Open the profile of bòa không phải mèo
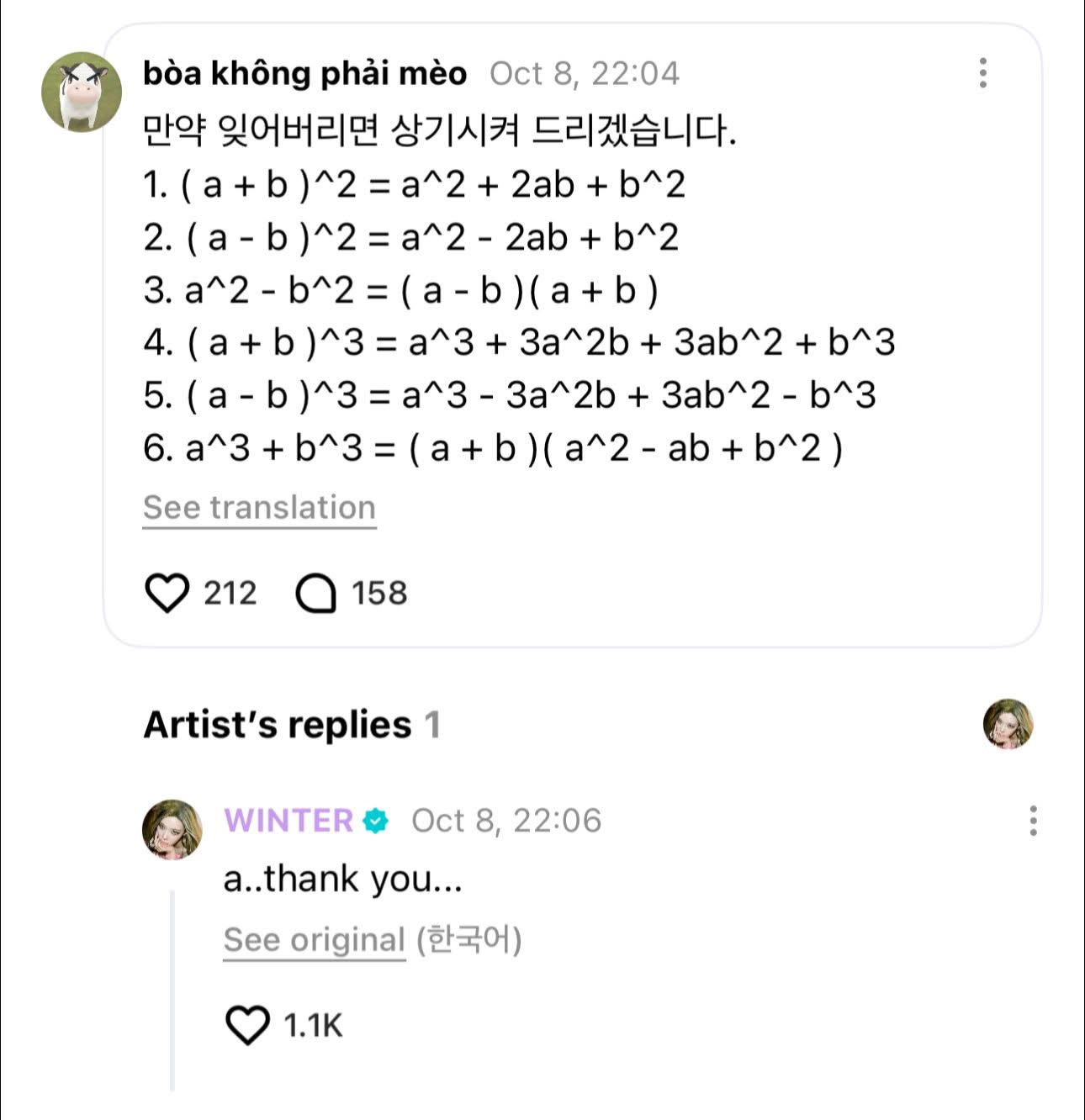The image size is (1085, 1120). (x=304, y=74)
